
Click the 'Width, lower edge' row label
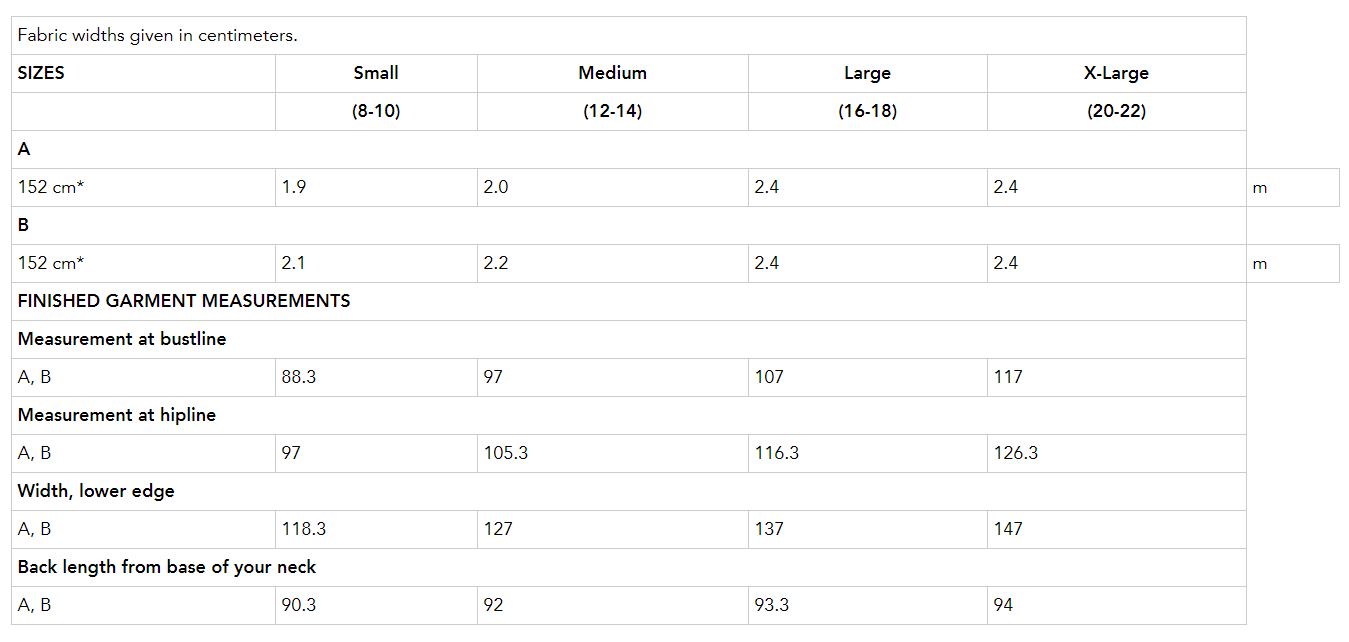[96, 491]
